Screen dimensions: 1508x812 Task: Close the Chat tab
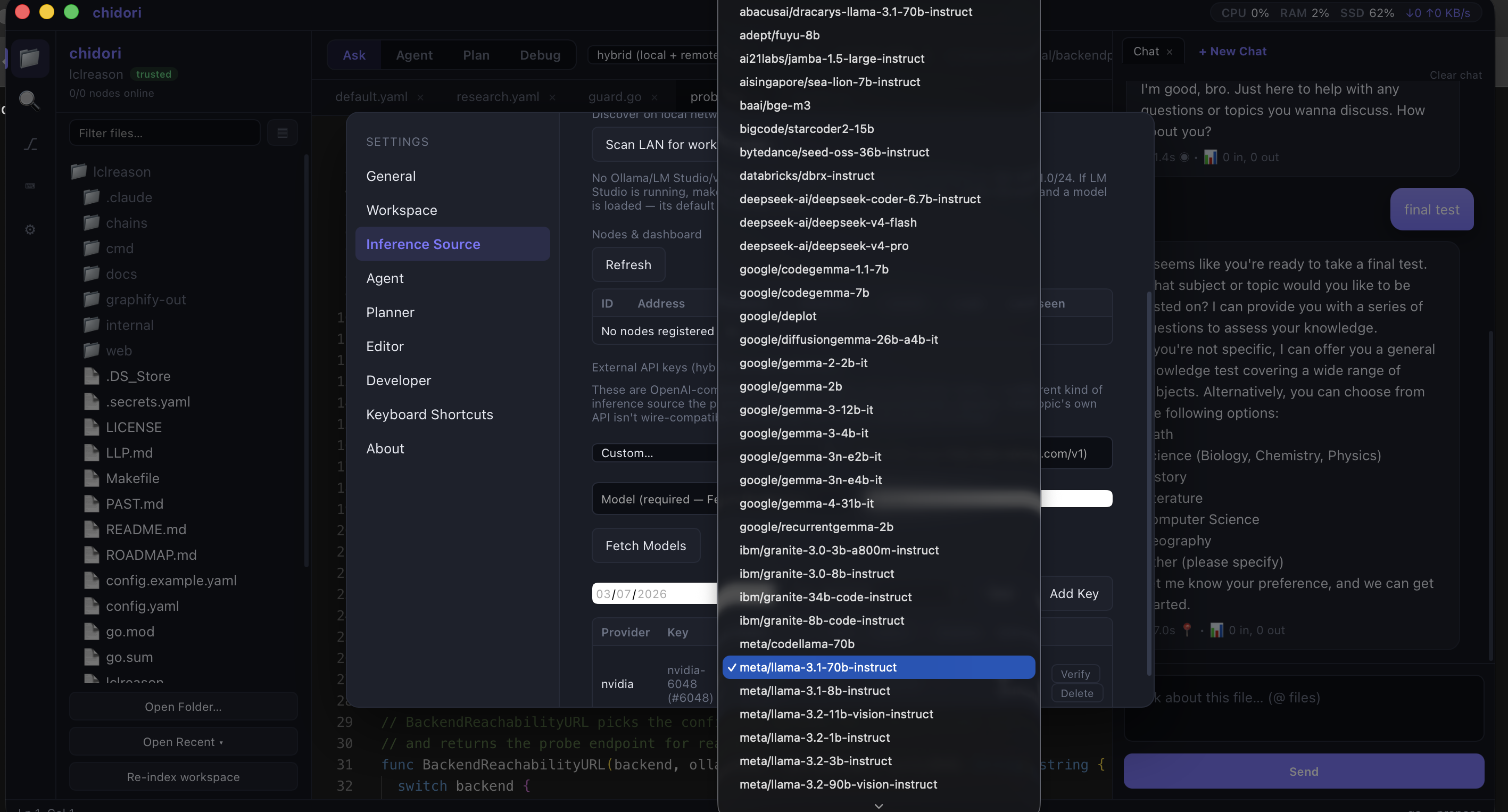click(1169, 52)
